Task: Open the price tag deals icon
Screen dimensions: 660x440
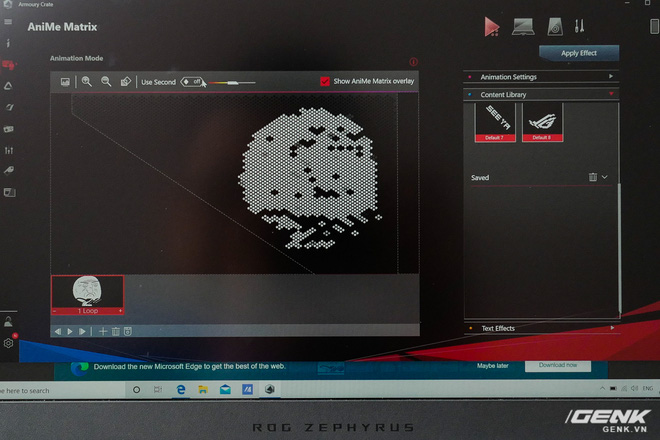Action: (x=9, y=170)
